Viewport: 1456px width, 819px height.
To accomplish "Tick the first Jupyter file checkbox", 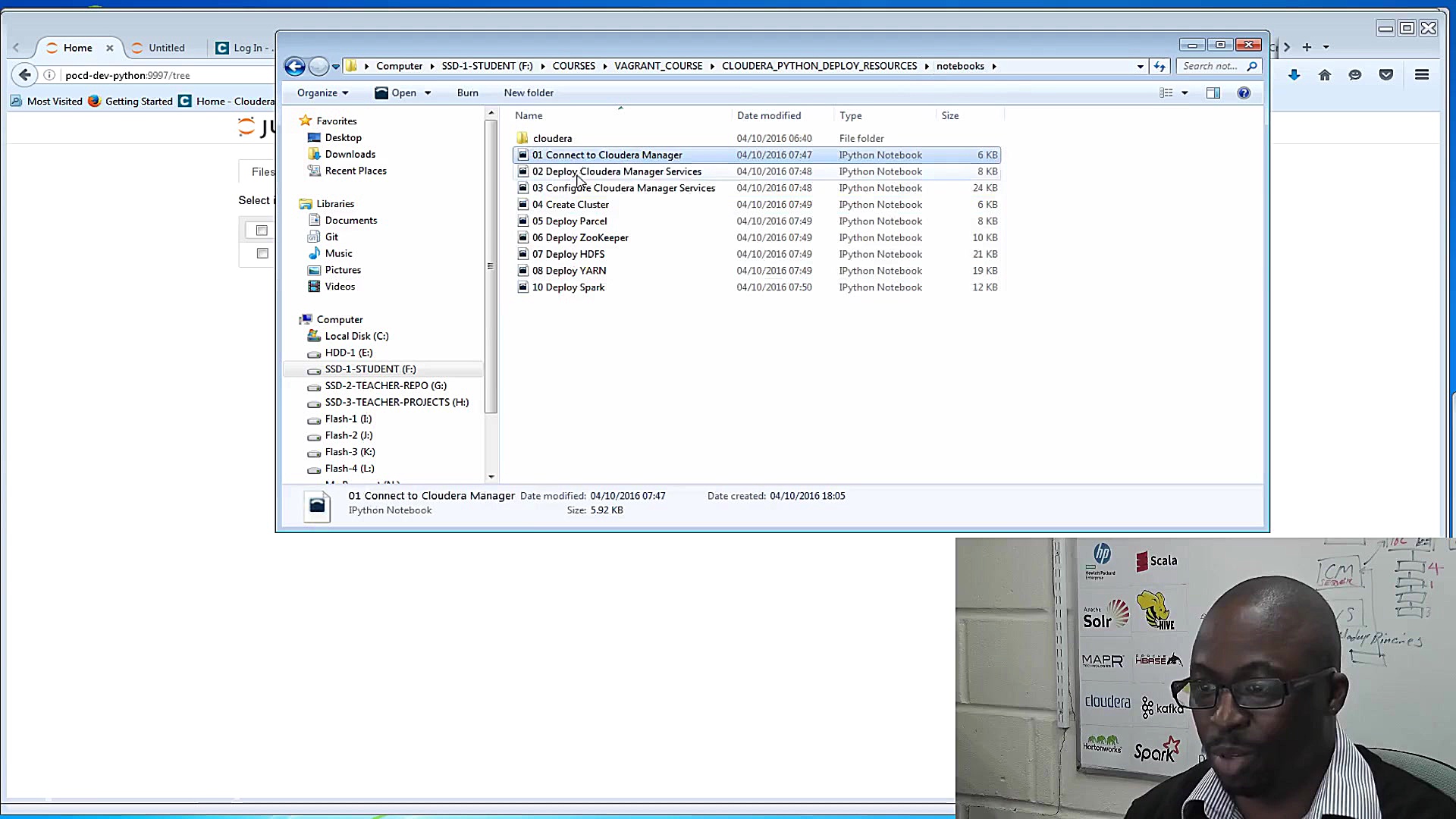I will pos(262,231).
